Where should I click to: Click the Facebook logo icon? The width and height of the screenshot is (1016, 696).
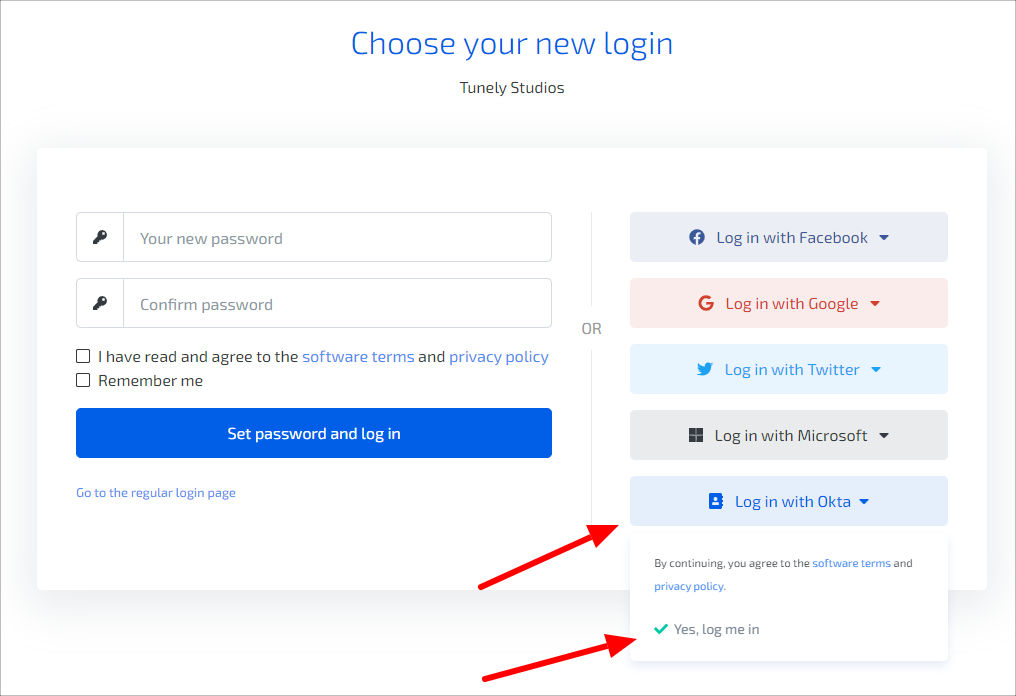tap(697, 237)
